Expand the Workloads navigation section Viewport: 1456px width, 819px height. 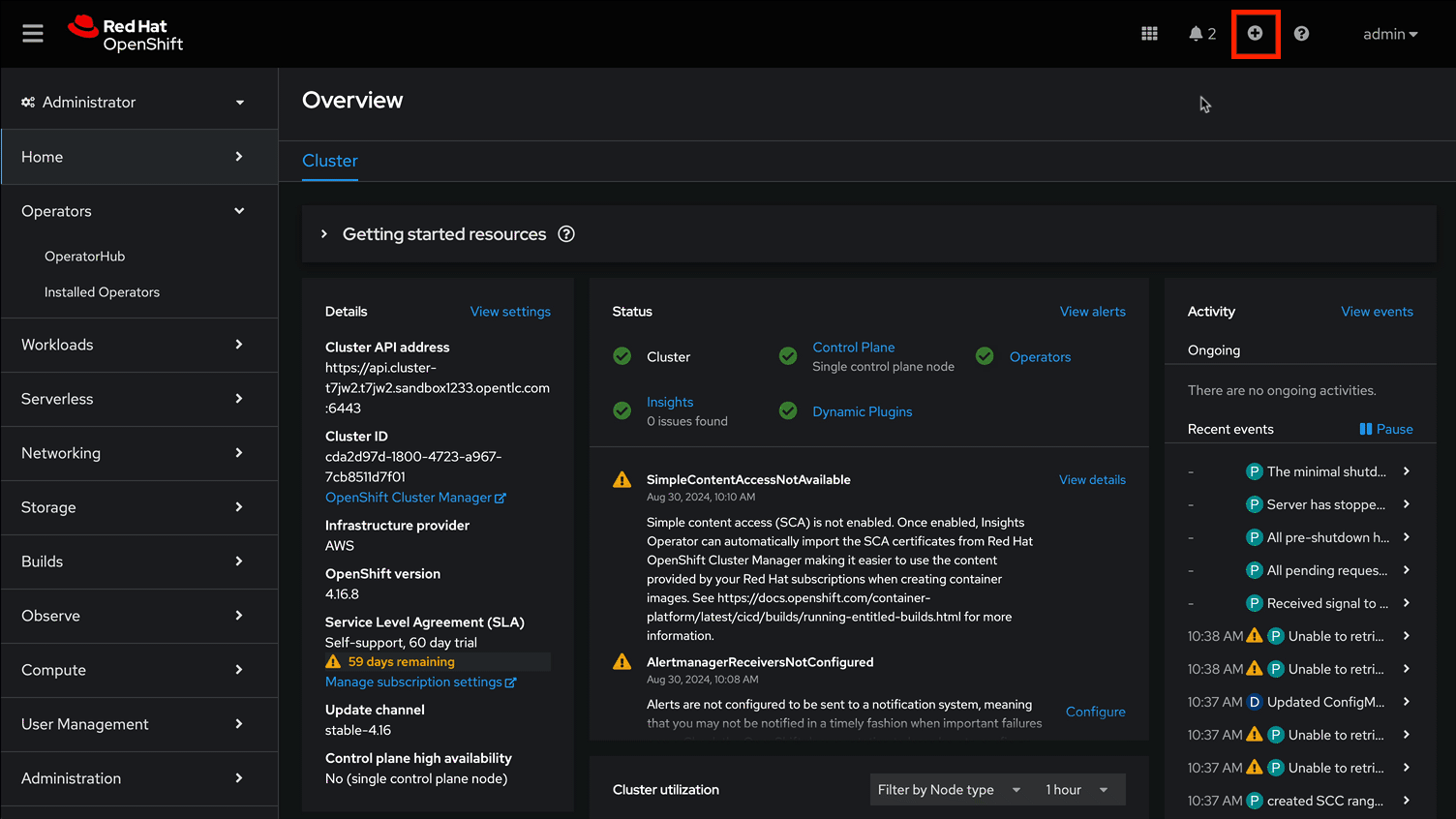(x=139, y=345)
